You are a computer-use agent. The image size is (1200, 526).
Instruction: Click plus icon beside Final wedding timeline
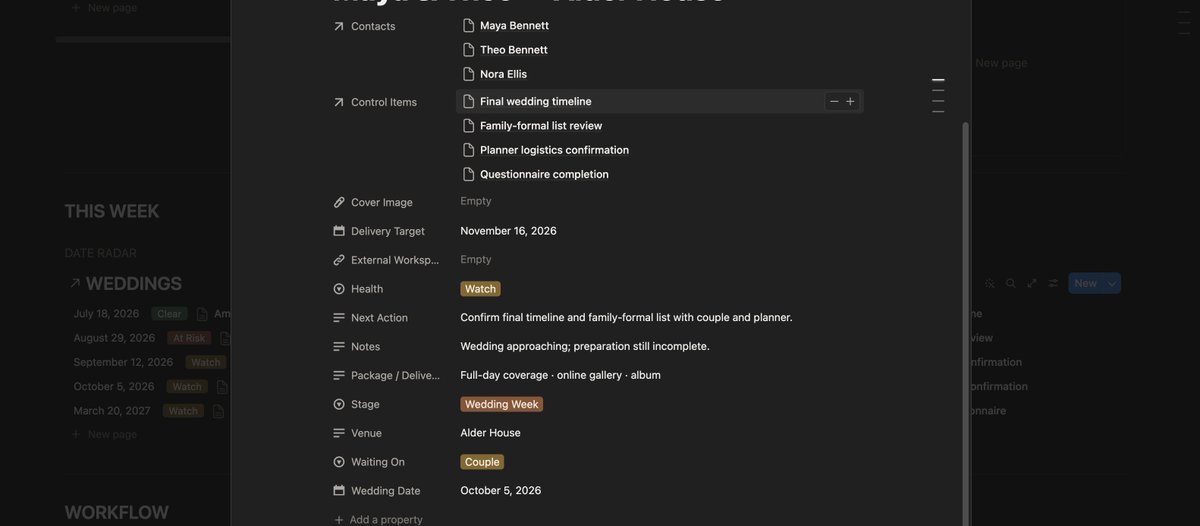coord(851,101)
